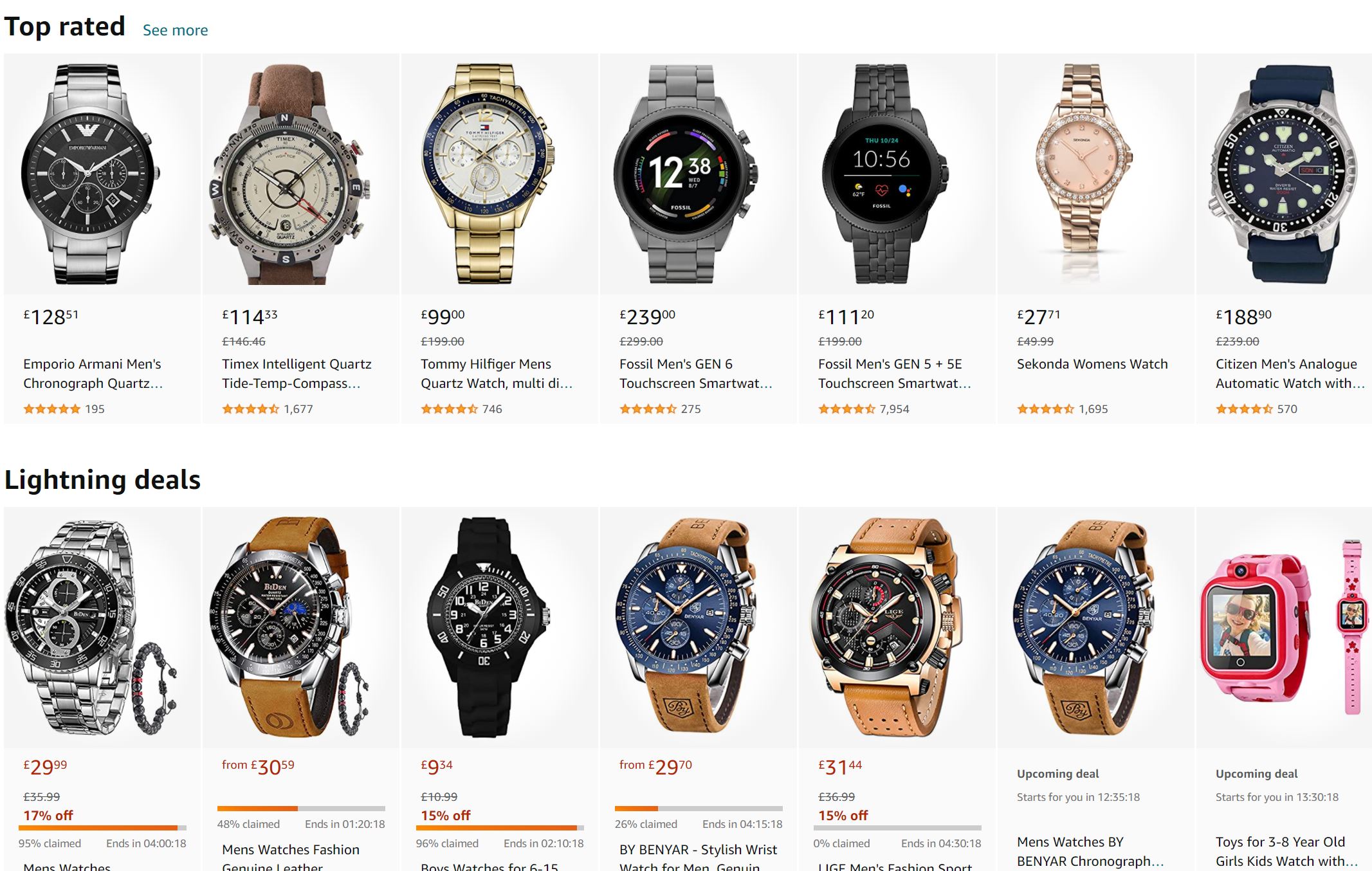Screen dimensions: 1372x871
Task: Select the gold Tommy Hilfiger watch picture
Action: point(488,174)
